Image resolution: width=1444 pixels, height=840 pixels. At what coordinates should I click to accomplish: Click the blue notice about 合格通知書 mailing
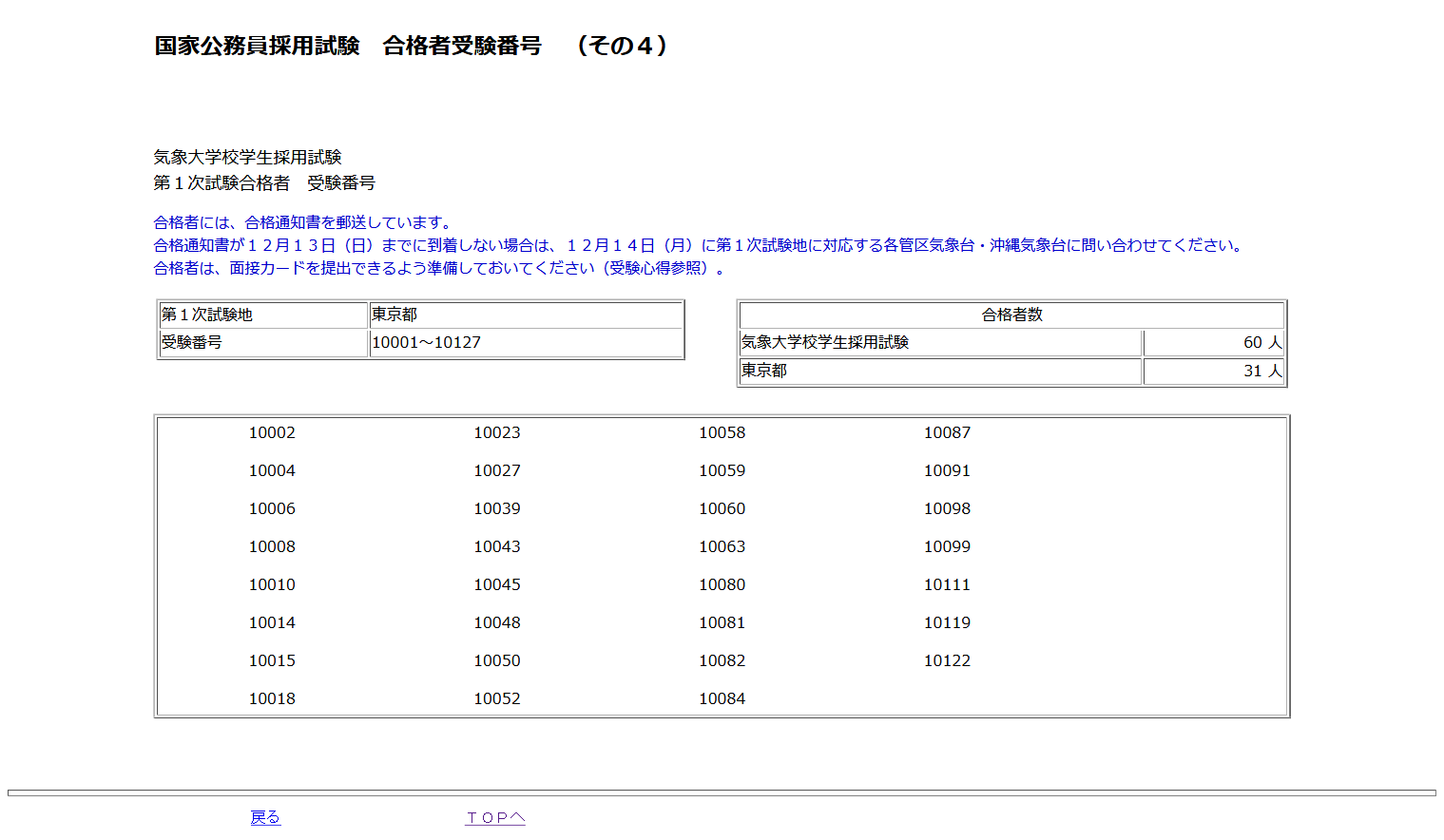(302, 222)
